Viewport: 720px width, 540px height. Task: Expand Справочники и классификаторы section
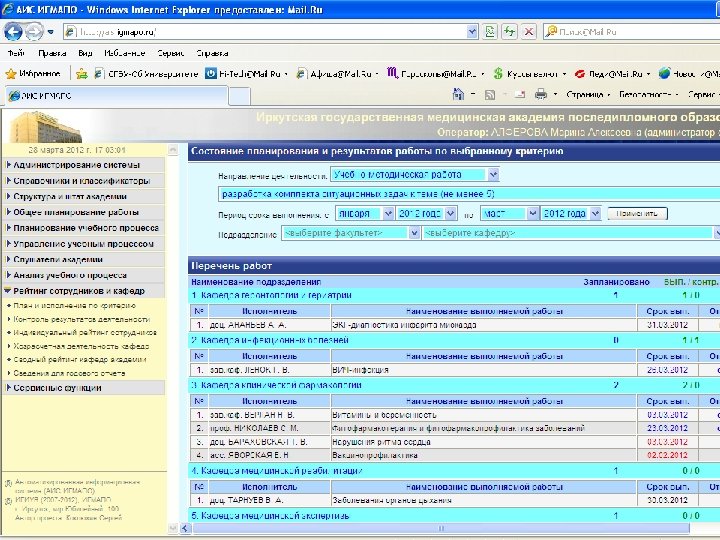click(84, 180)
